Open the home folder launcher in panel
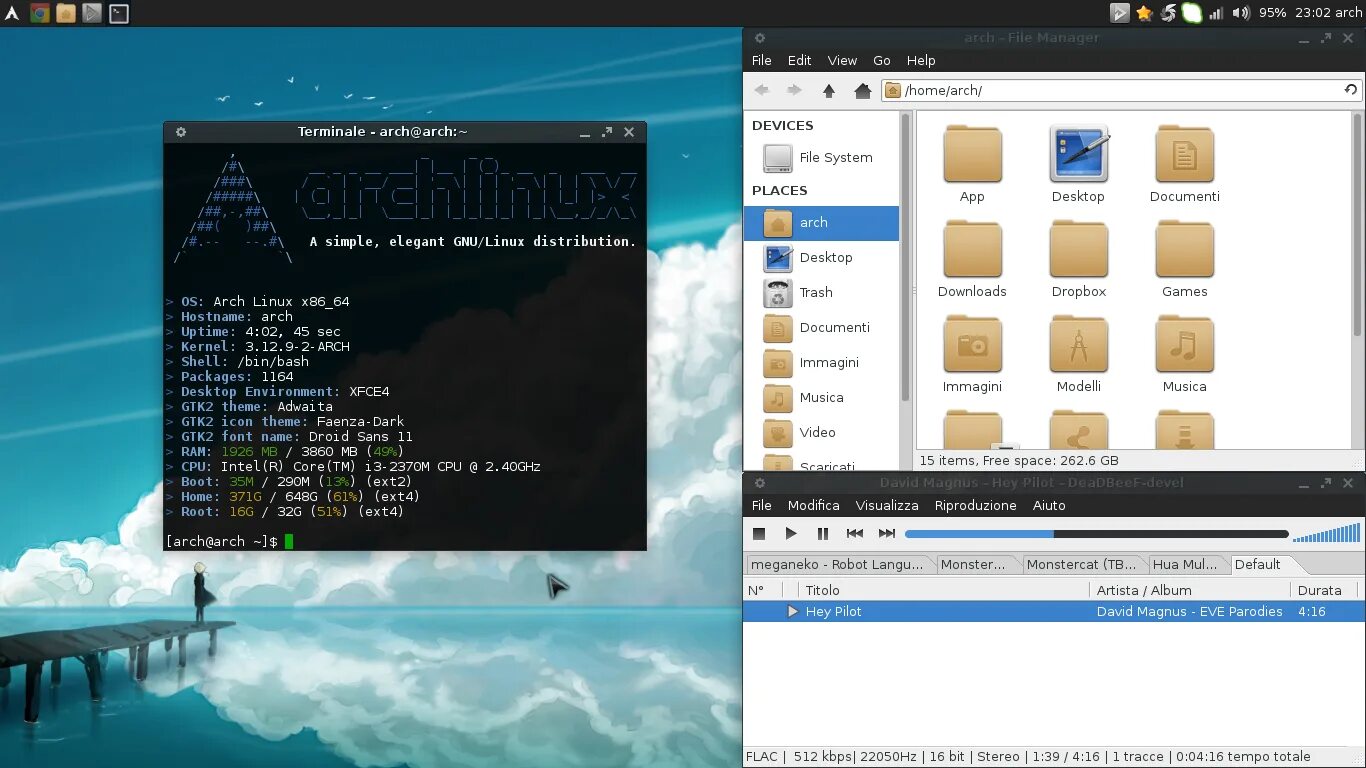1366x768 pixels. (x=66, y=13)
